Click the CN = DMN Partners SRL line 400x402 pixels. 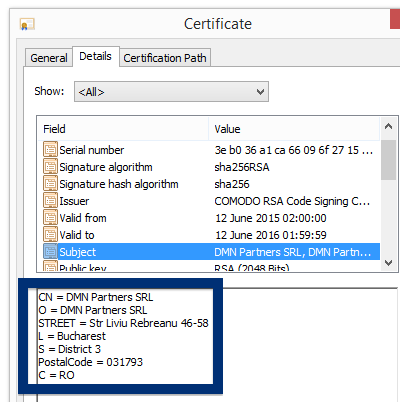pos(96,297)
